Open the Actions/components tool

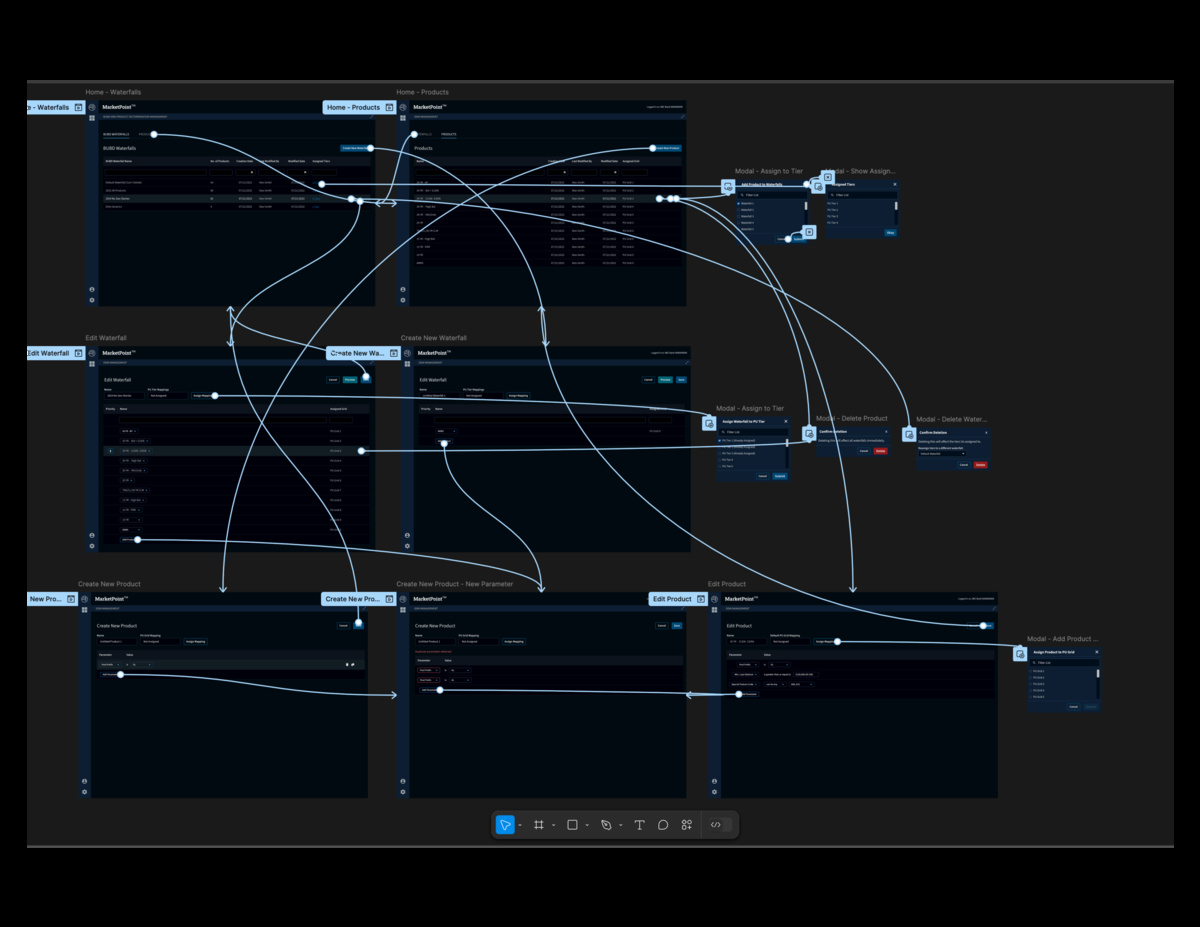tap(687, 825)
